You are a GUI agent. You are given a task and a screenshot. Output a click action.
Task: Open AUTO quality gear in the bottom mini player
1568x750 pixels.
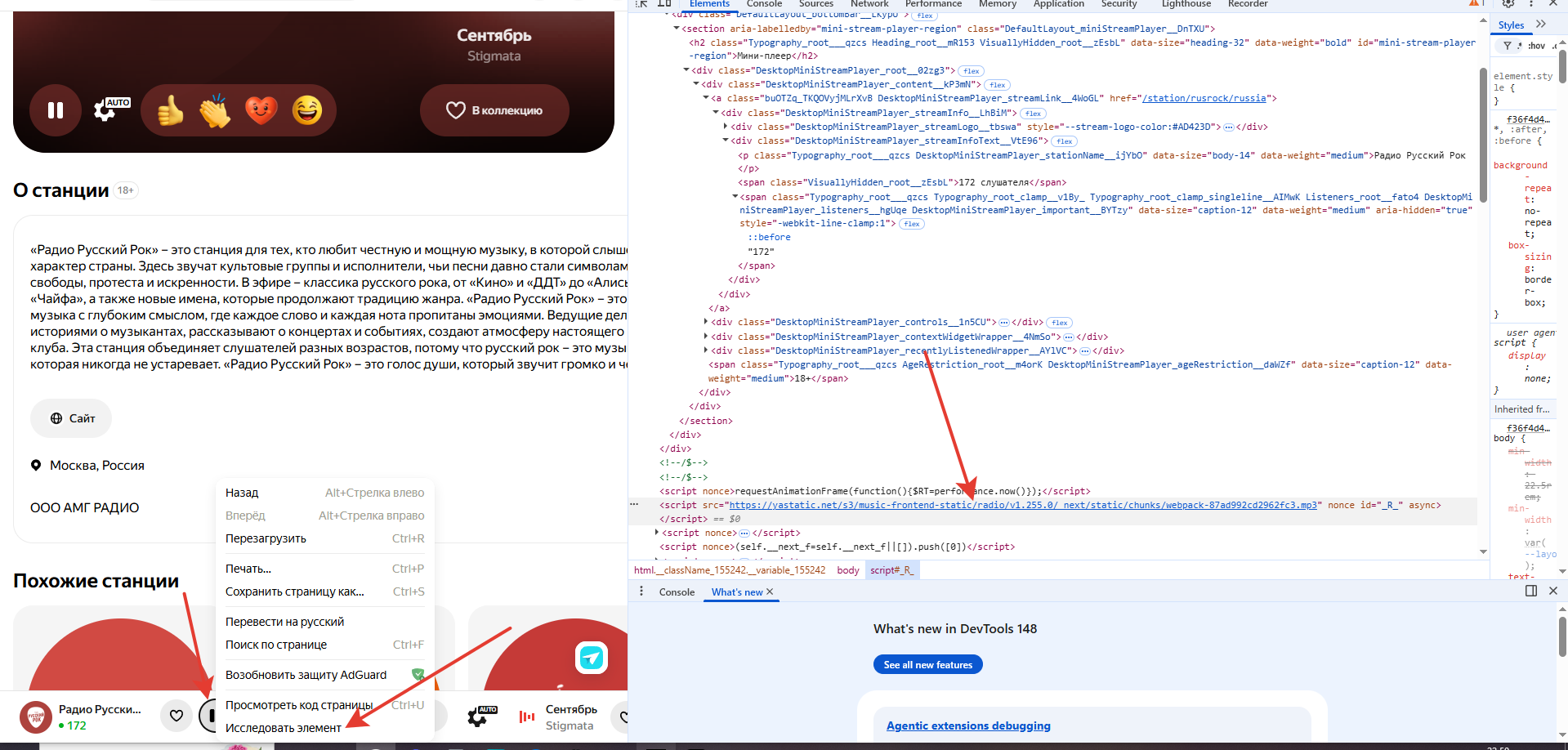(482, 716)
